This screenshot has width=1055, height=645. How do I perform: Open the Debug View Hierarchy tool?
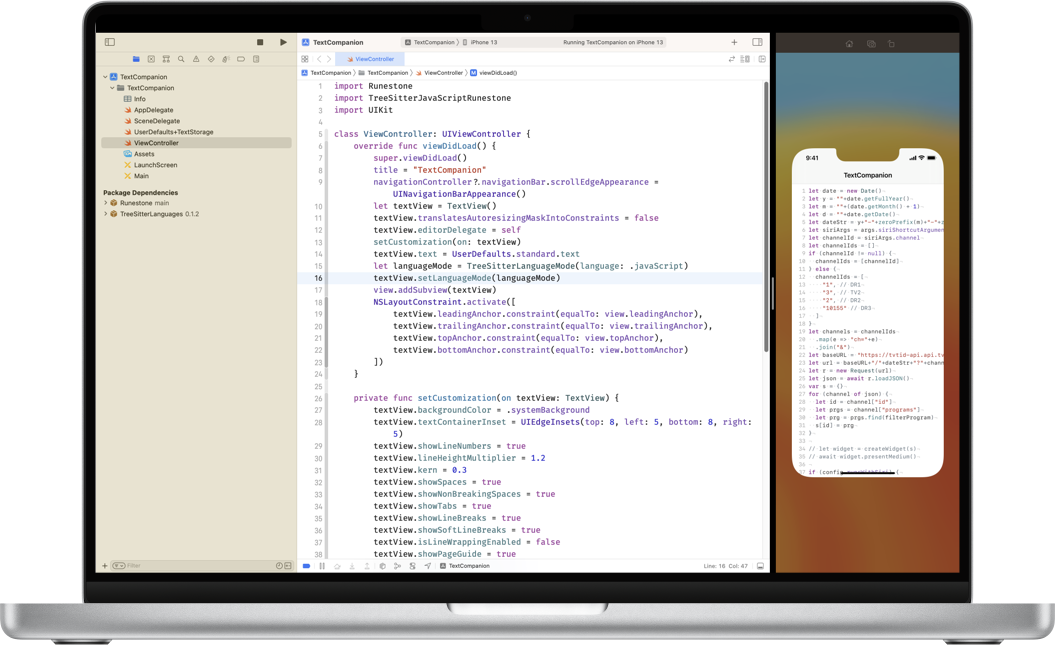(383, 566)
